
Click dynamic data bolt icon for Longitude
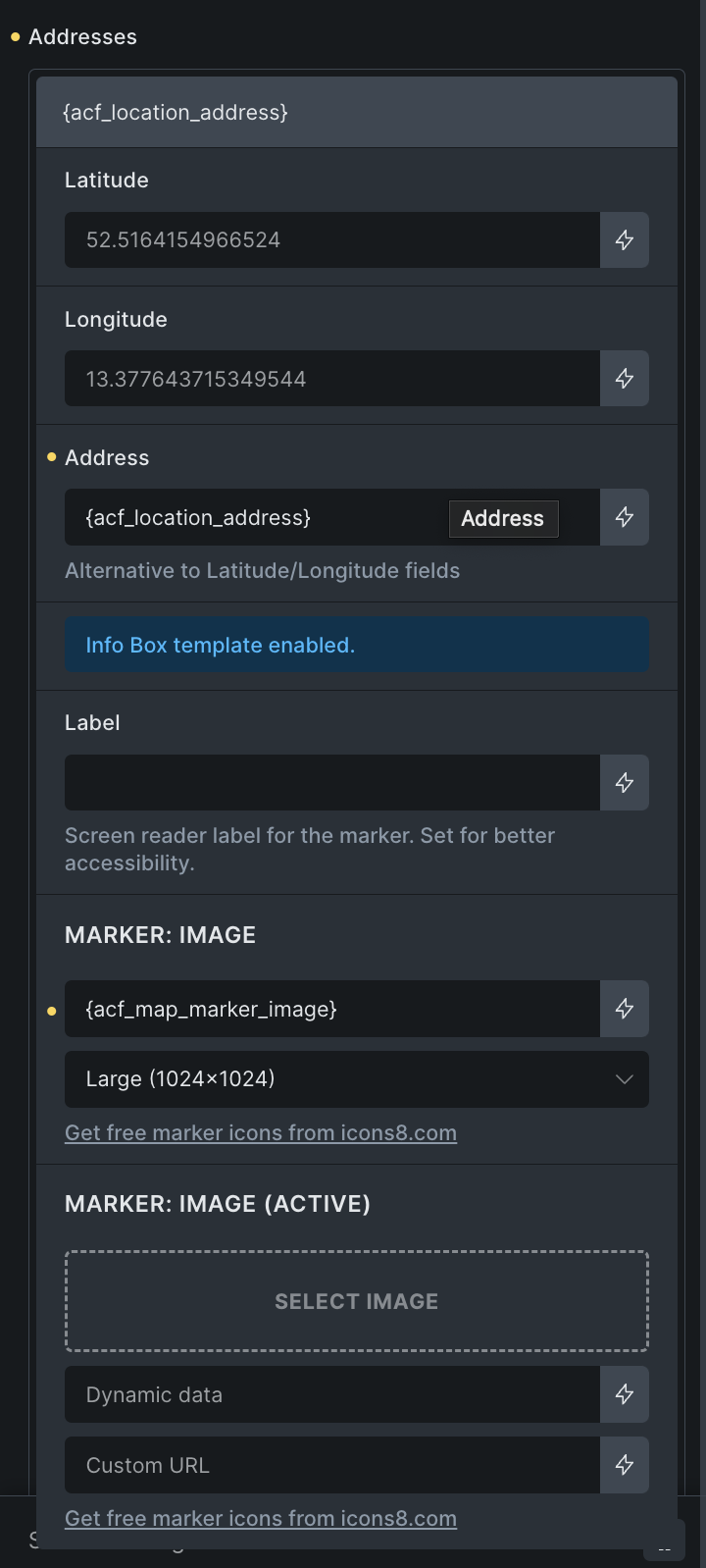[x=625, y=379]
